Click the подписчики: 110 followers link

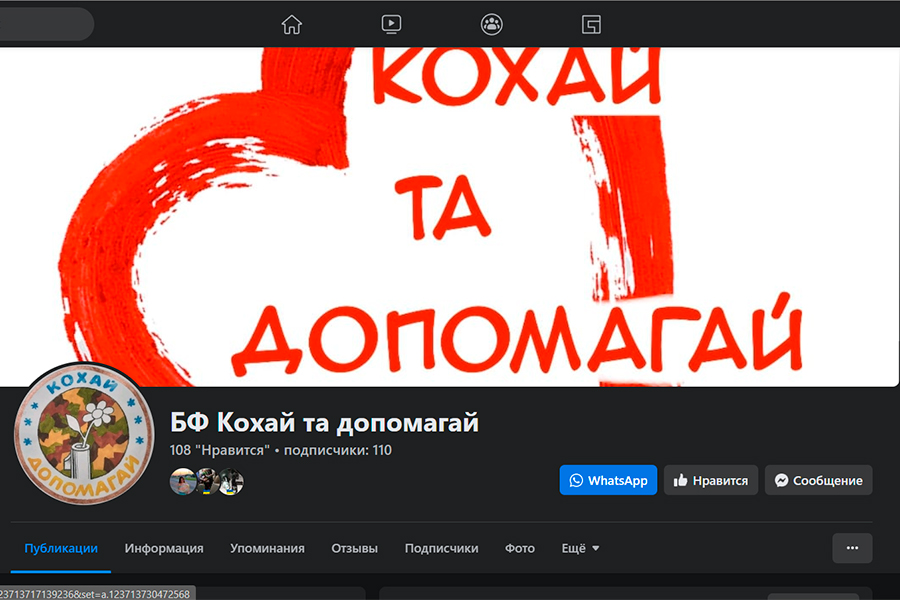tap(338, 450)
